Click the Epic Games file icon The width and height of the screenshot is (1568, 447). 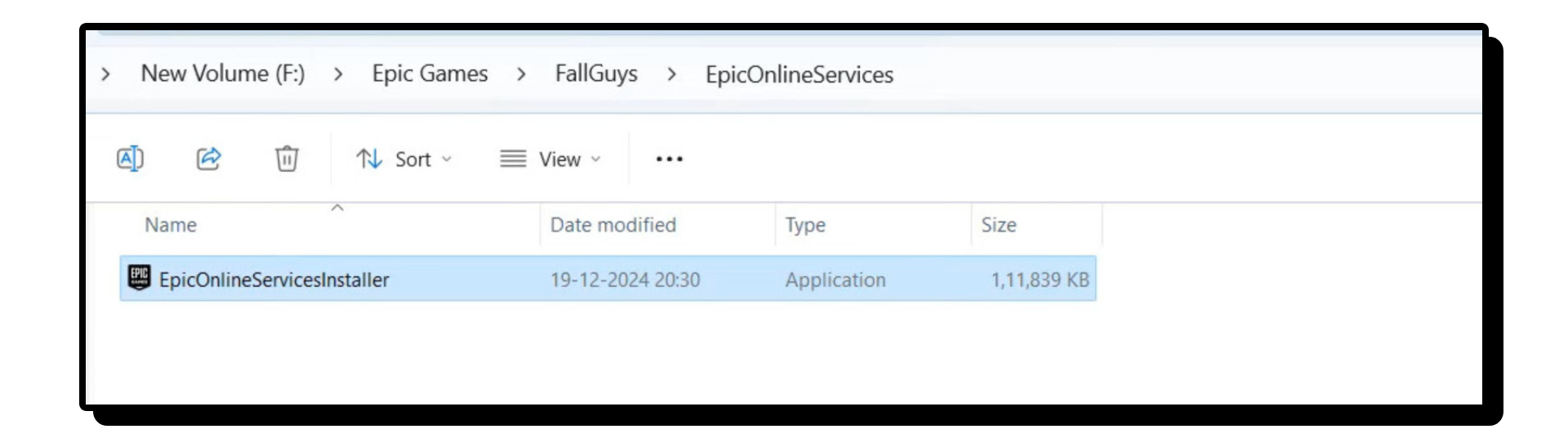pos(140,279)
